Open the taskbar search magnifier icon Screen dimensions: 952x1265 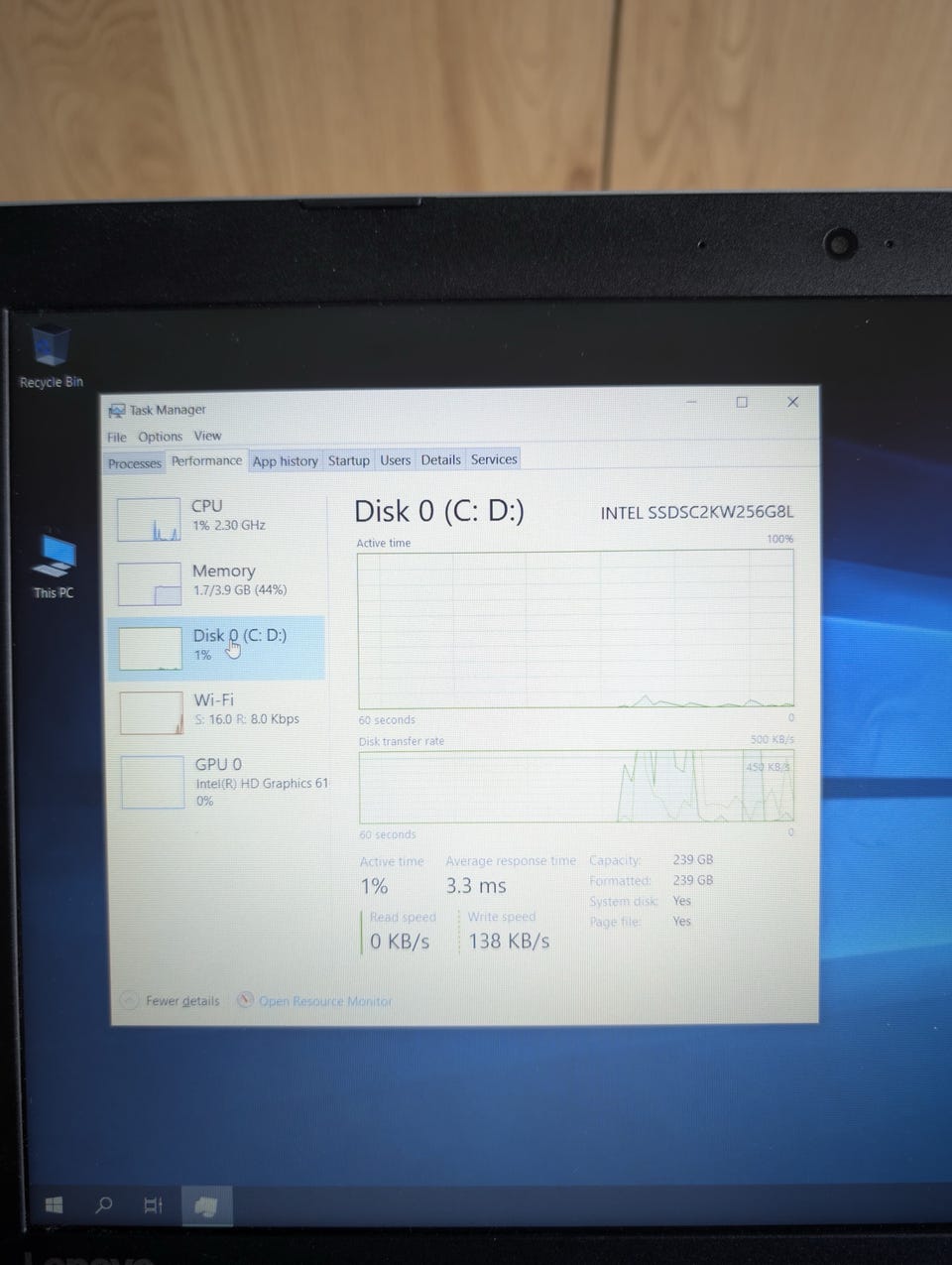click(x=103, y=1205)
